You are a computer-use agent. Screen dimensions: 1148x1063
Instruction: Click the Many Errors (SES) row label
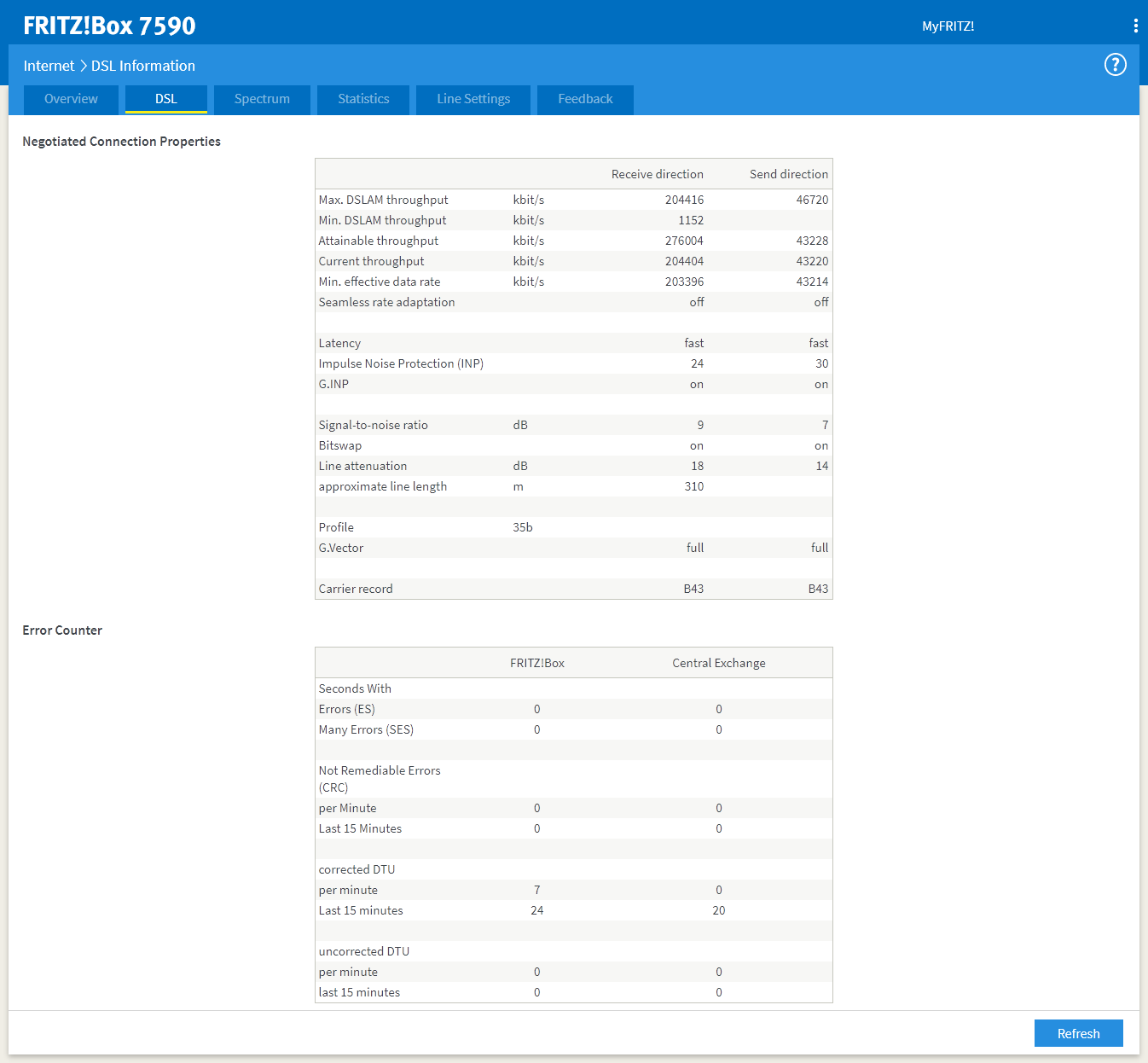point(366,729)
